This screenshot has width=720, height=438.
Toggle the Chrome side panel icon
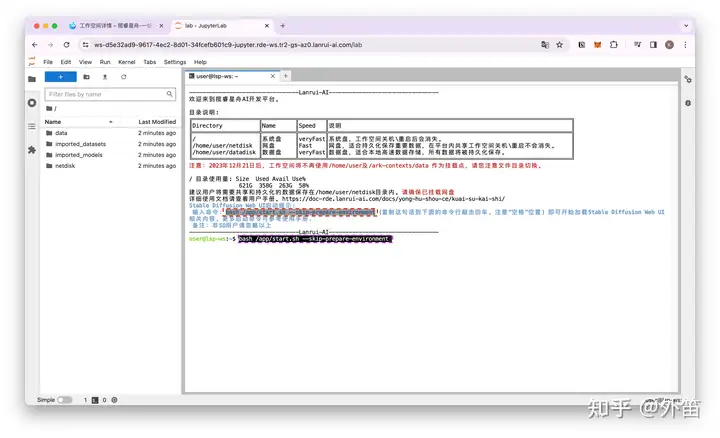point(653,45)
